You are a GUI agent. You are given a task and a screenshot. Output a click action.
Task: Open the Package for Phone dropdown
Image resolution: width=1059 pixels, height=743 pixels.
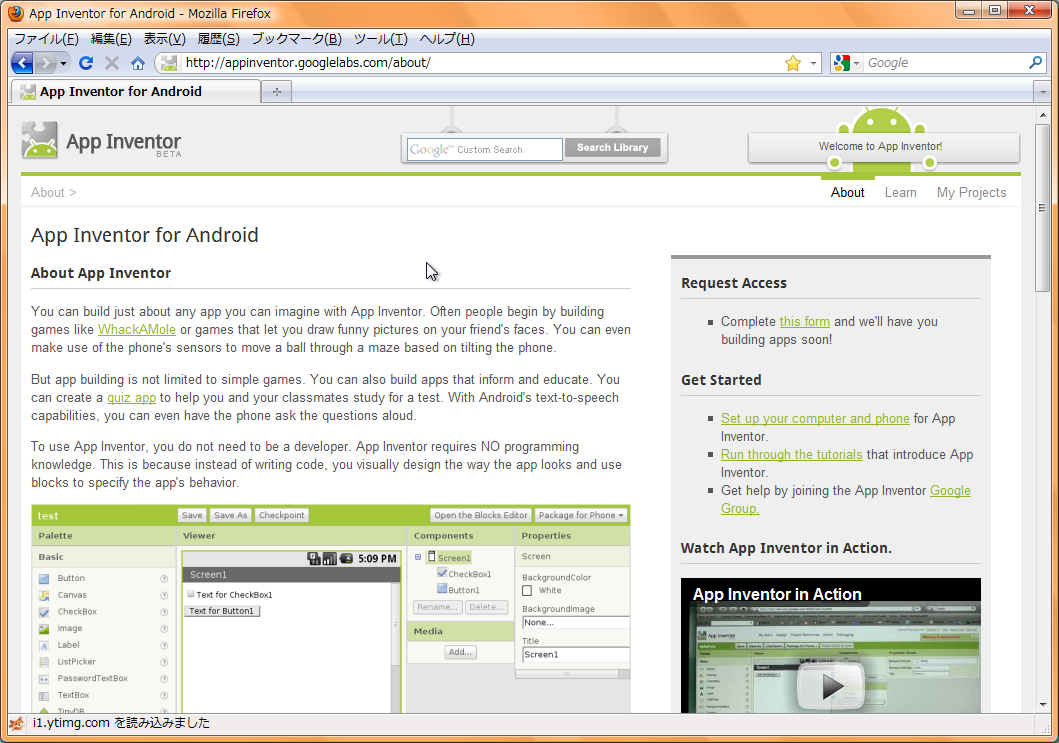(582, 515)
